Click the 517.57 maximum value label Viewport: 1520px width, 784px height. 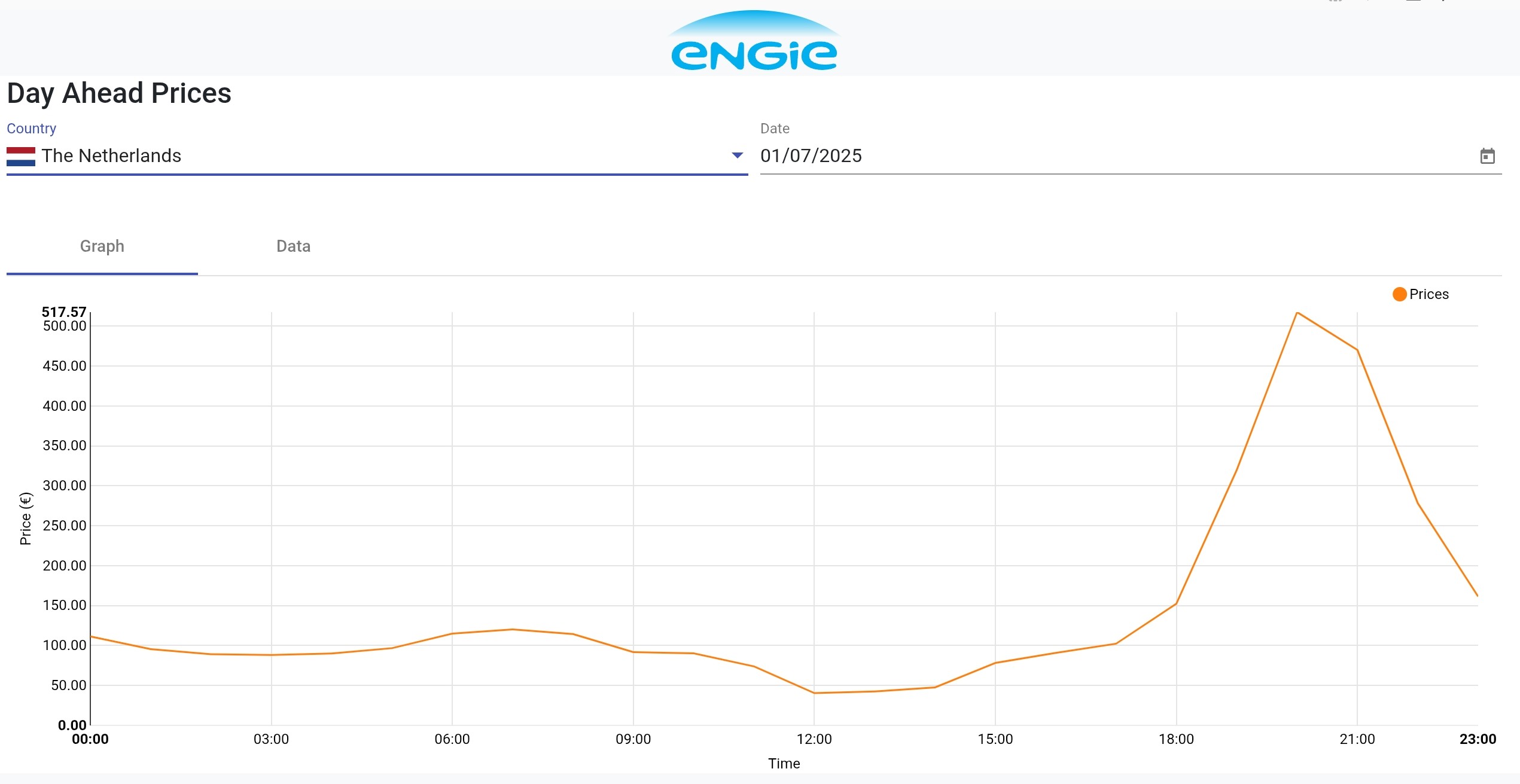tap(64, 312)
